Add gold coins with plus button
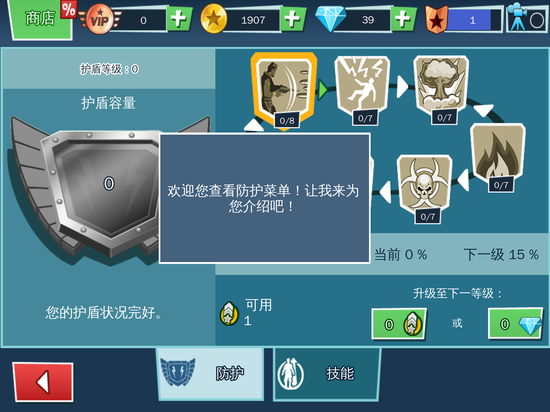550x412 pixels. [293, 19]
